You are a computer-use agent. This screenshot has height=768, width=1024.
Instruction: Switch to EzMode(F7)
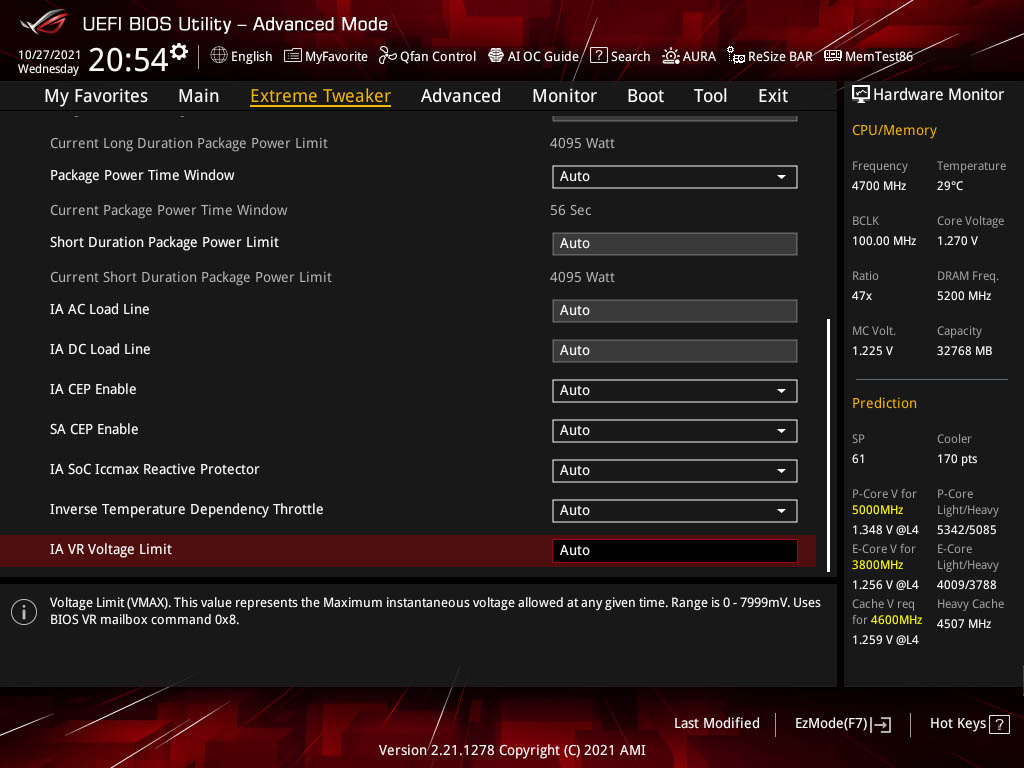[842, 724]
